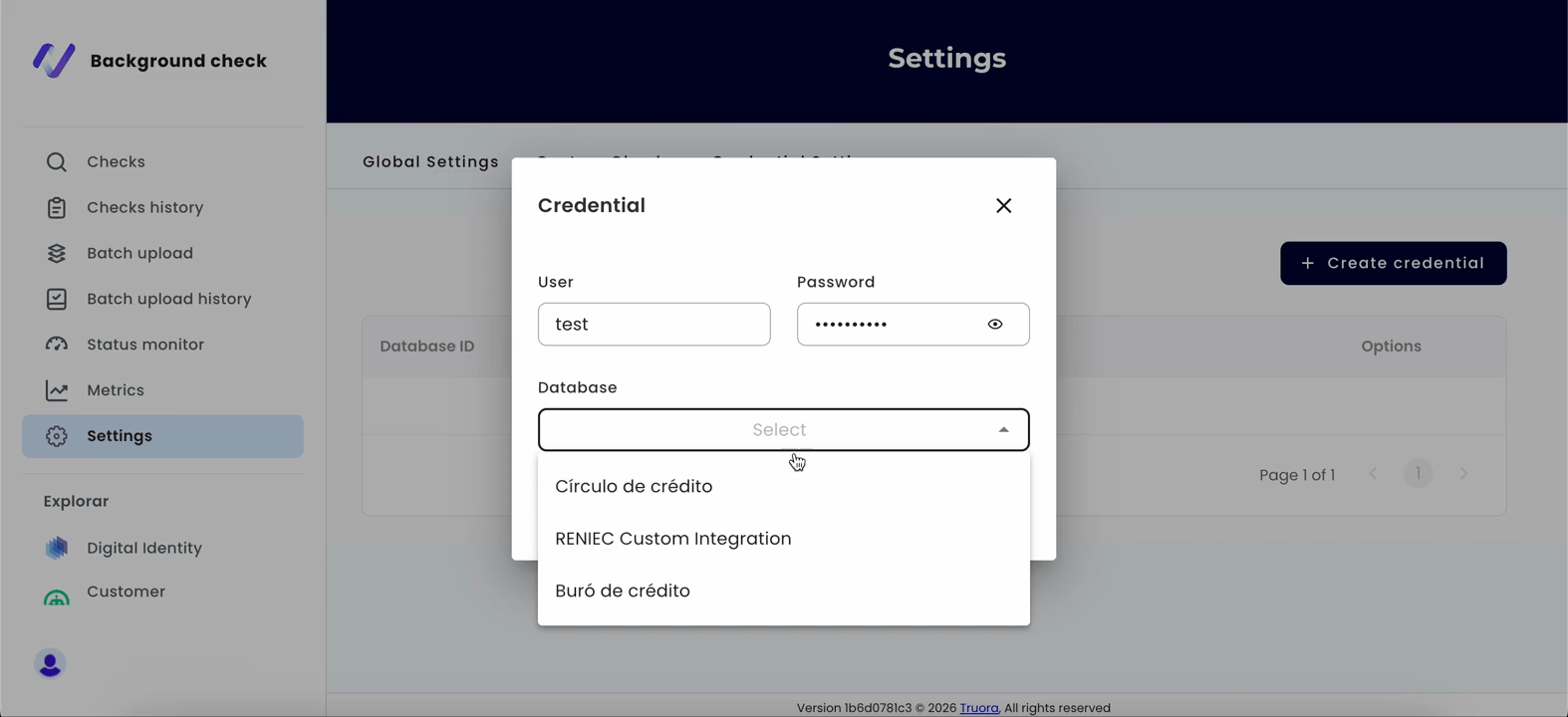Open the Truora footer link

point(978,708)
